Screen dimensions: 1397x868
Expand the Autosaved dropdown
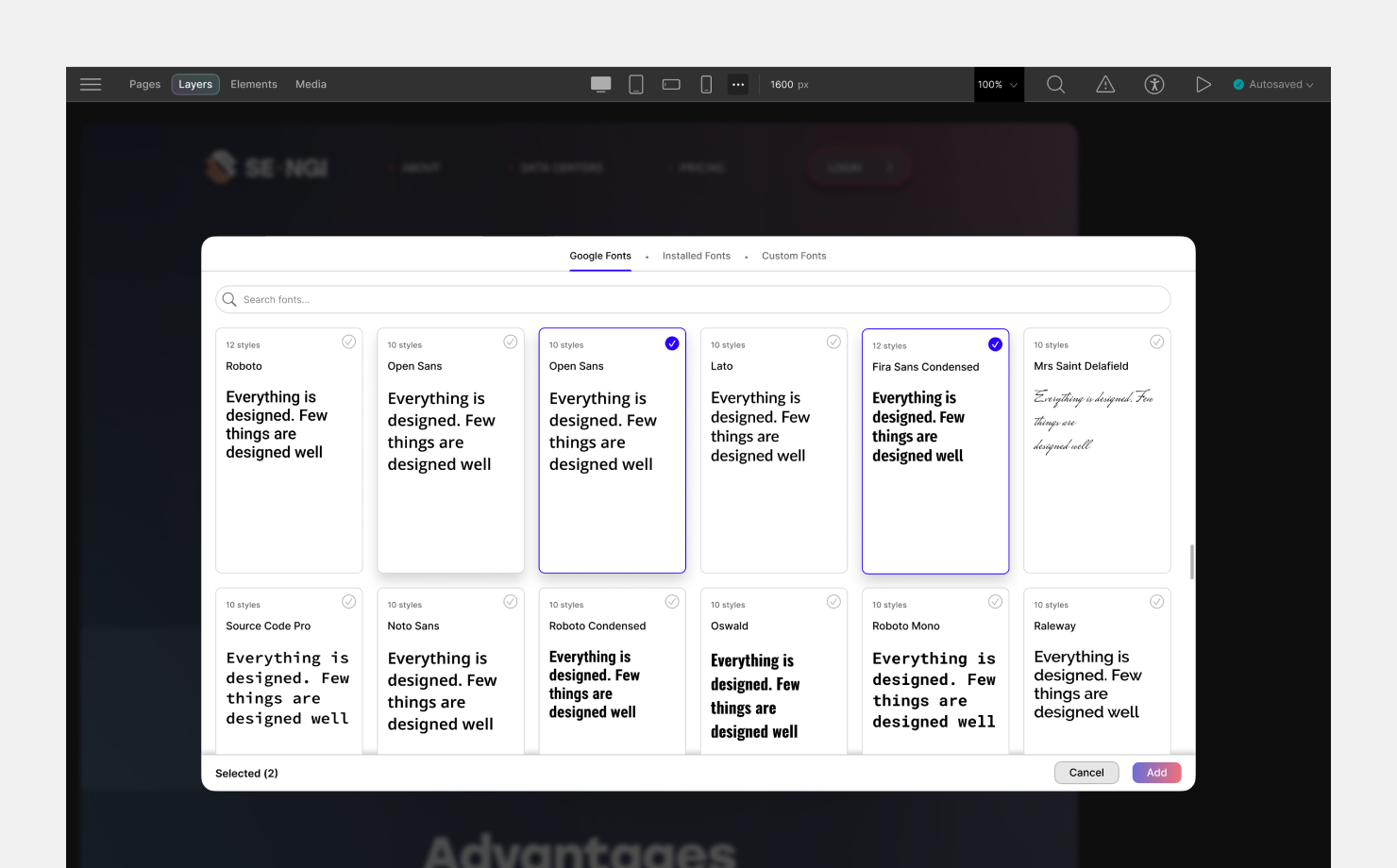click(1309, 85)
